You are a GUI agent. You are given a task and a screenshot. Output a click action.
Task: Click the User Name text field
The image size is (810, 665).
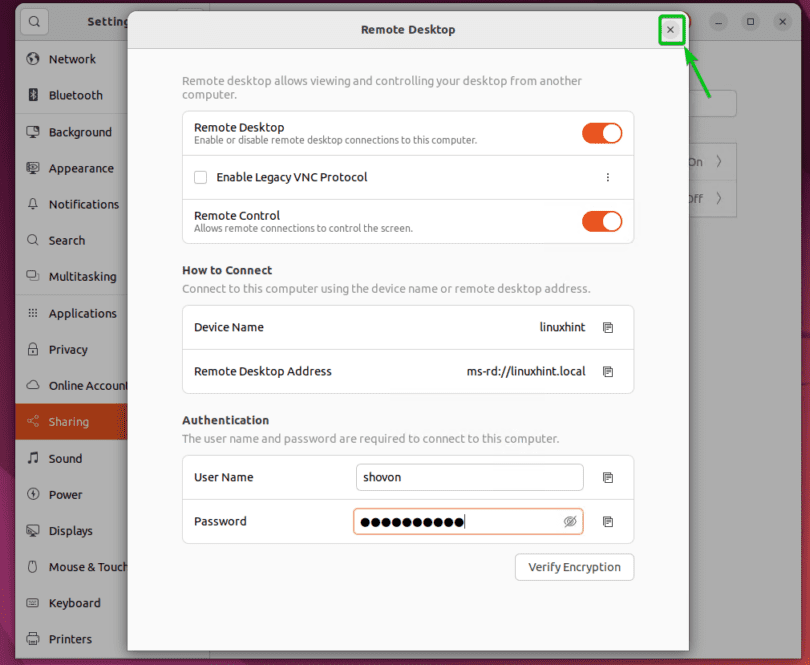pos(469,478)
